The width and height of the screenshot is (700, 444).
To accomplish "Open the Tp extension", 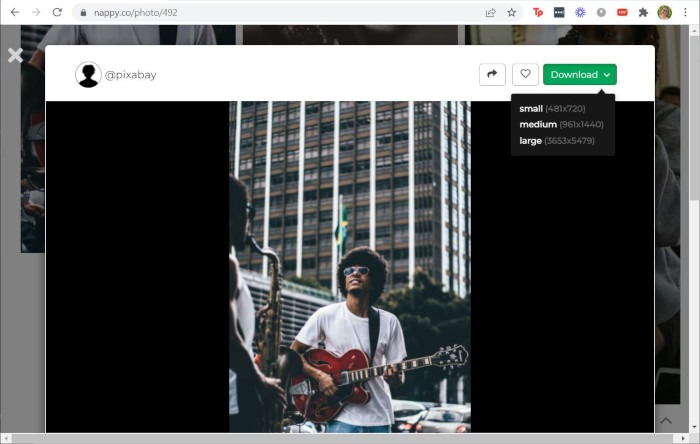I will click(x=538, y=12).
